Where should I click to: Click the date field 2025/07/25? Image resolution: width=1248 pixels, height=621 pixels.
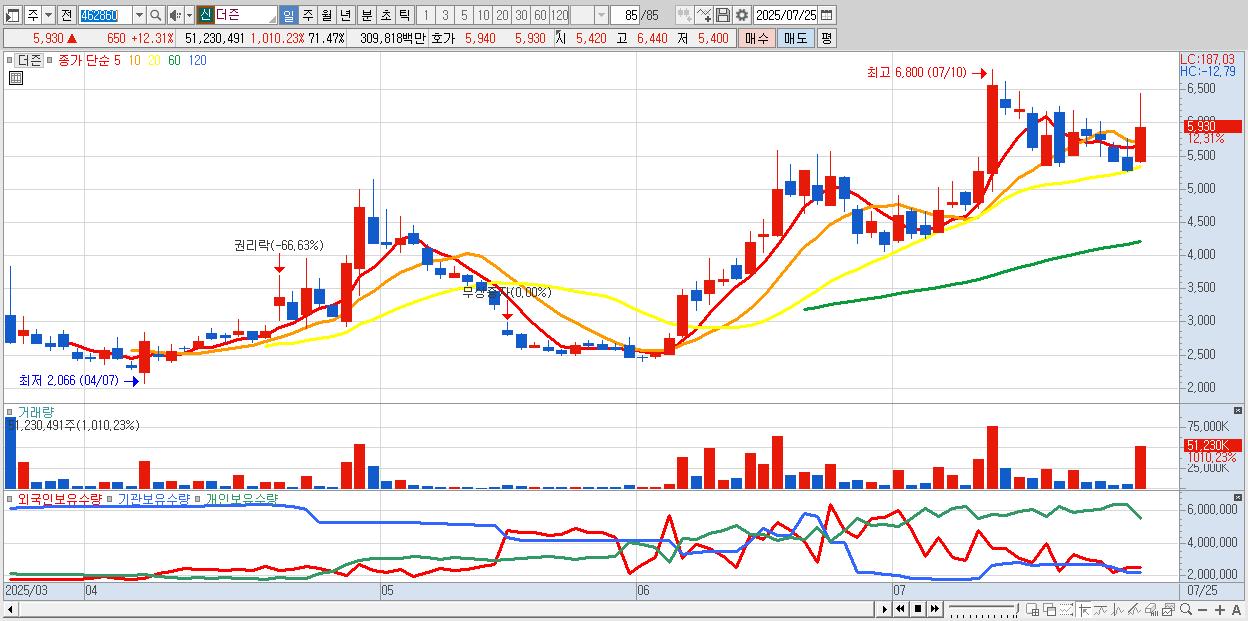[786, 15]
